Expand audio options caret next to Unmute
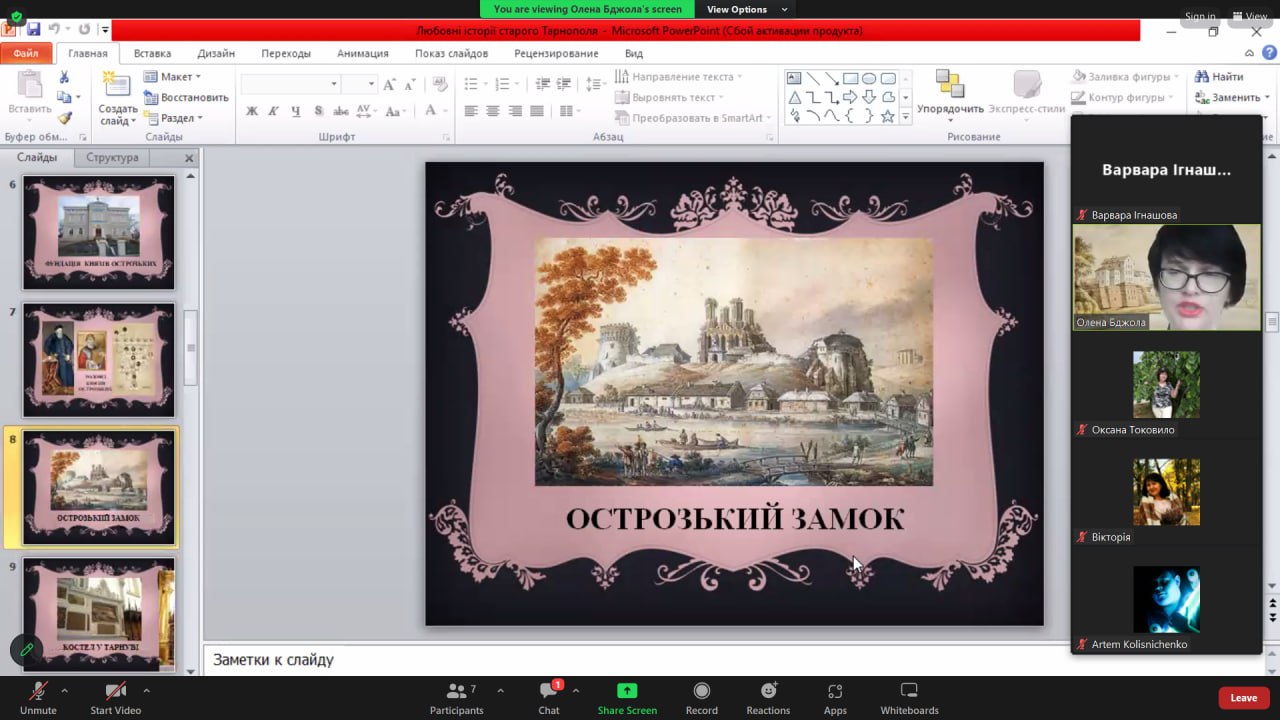Screen dimensions: 1280x720 coord(64,690)
